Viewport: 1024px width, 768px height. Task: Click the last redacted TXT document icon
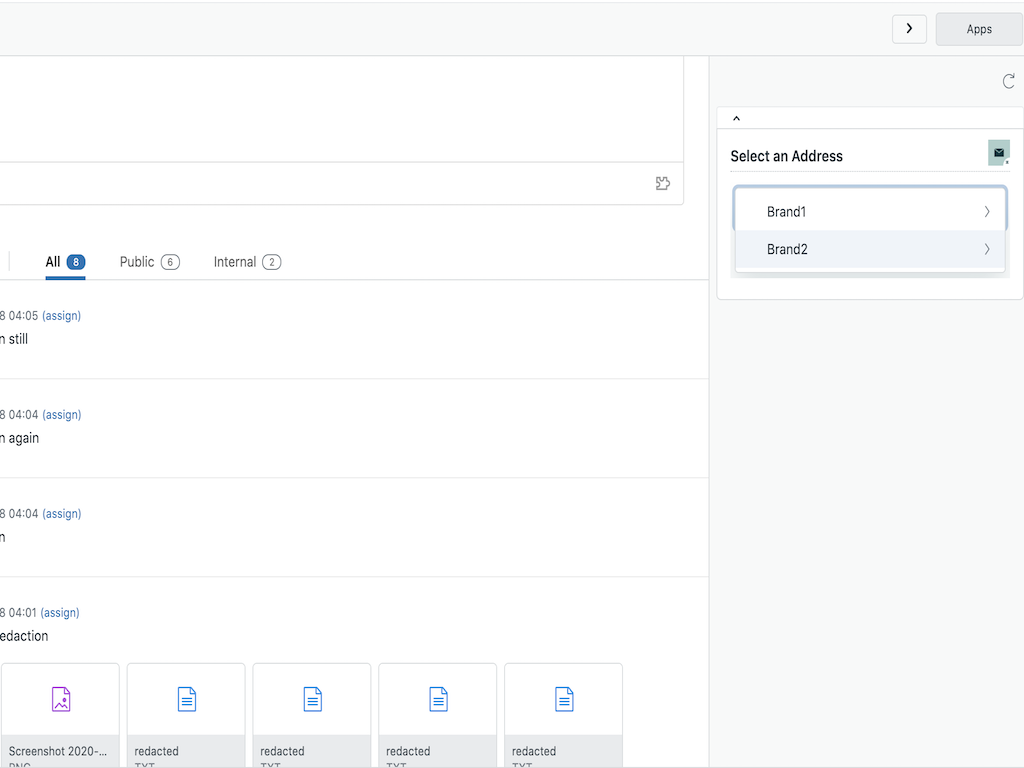point(563,699)
